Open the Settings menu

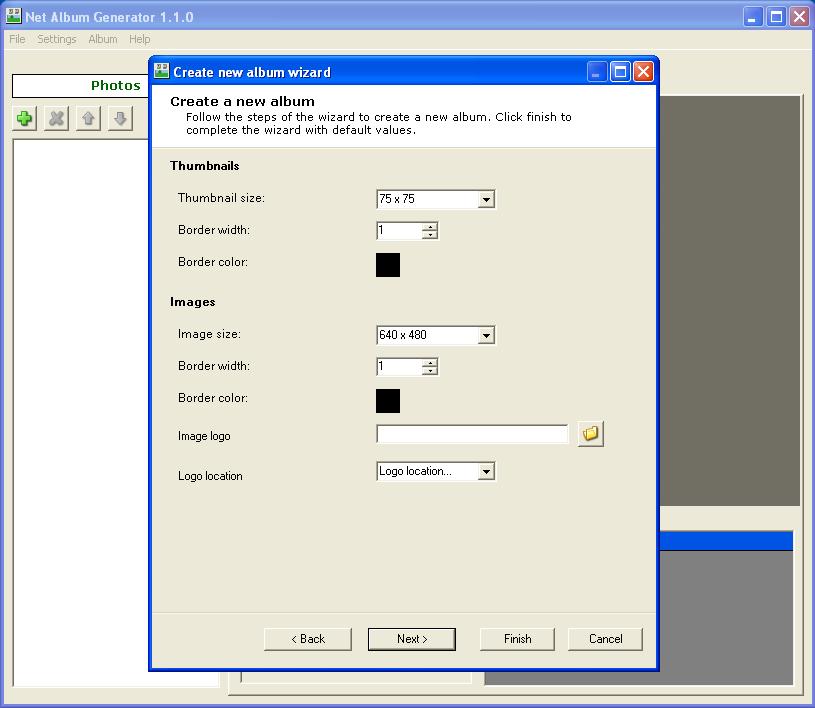pyautogui.click(x=57, y=39)
